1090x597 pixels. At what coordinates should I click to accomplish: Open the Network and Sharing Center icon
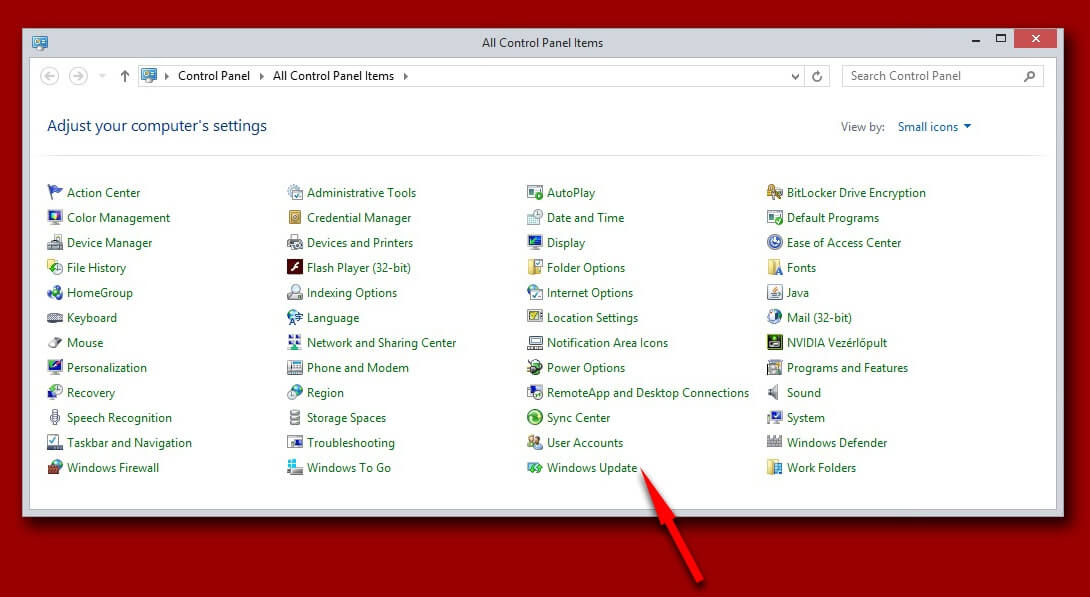(x=295, y=342)
